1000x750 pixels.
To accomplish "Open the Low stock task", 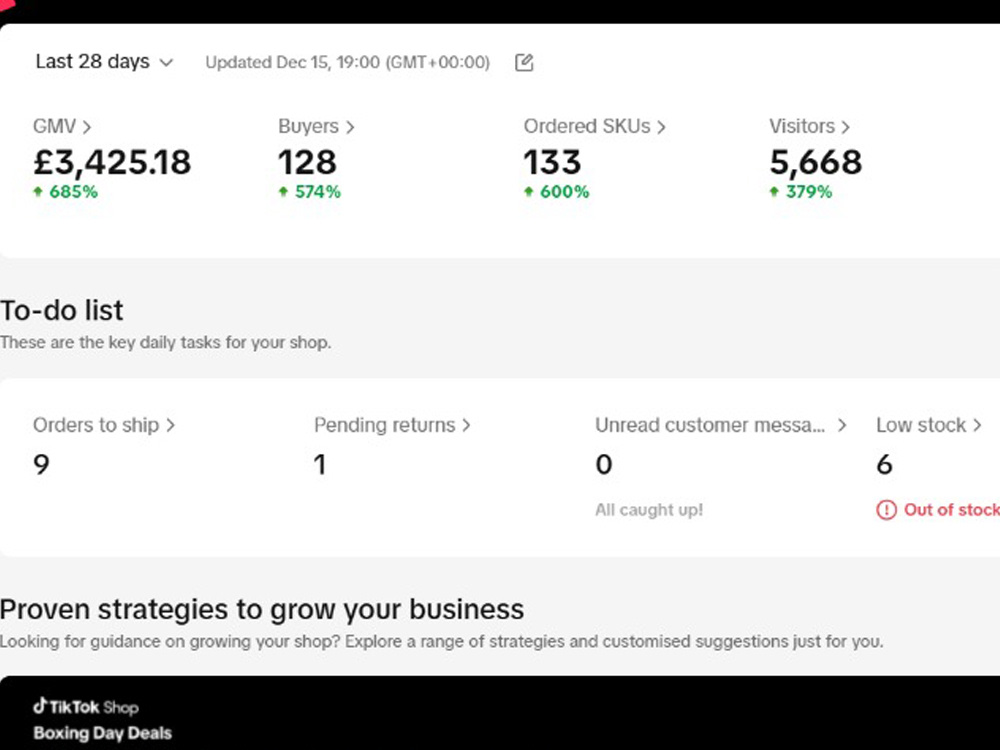I will pos(929,425).
